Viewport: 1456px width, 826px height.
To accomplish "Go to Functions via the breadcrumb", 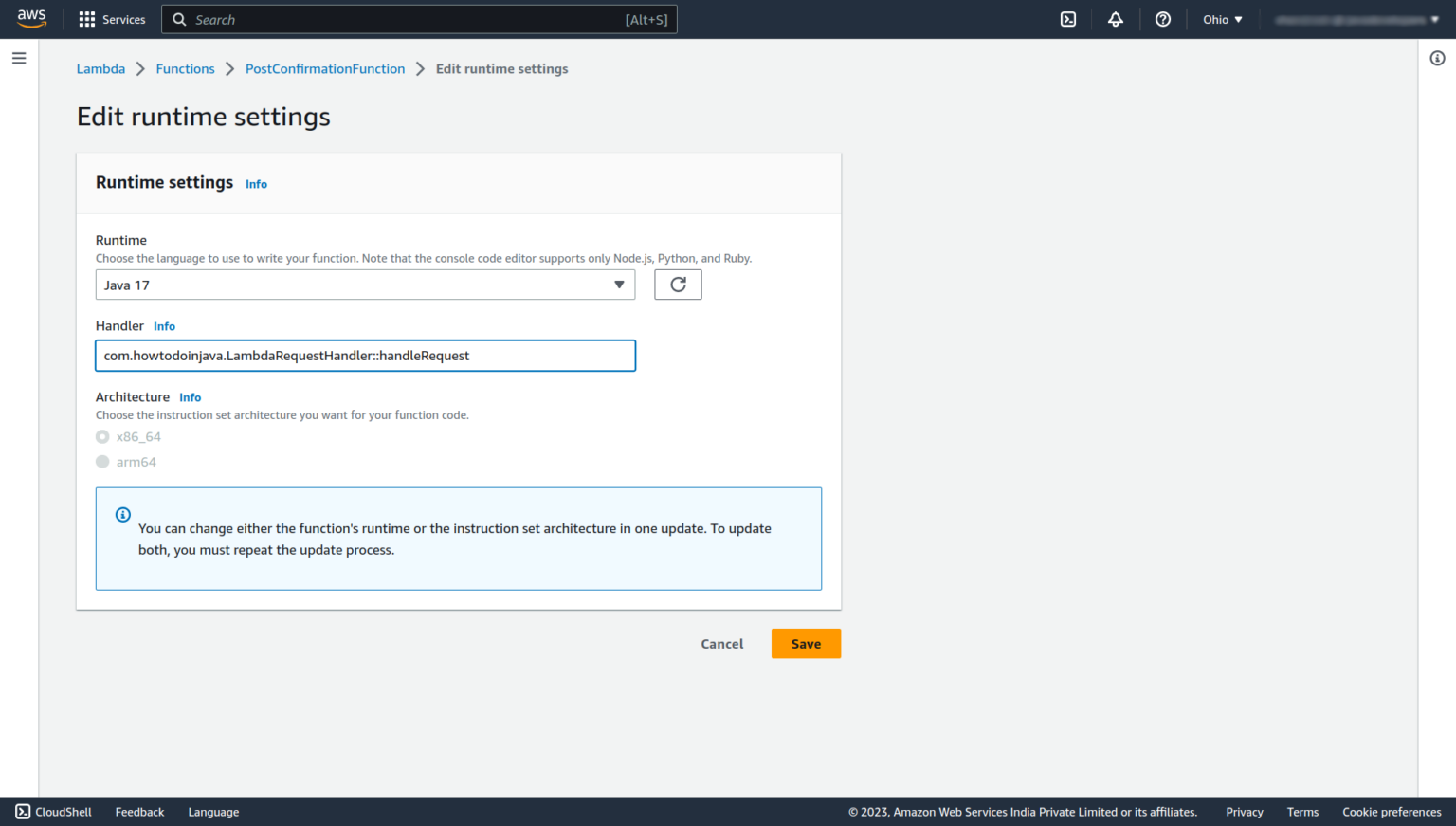I will click(185, 68).
